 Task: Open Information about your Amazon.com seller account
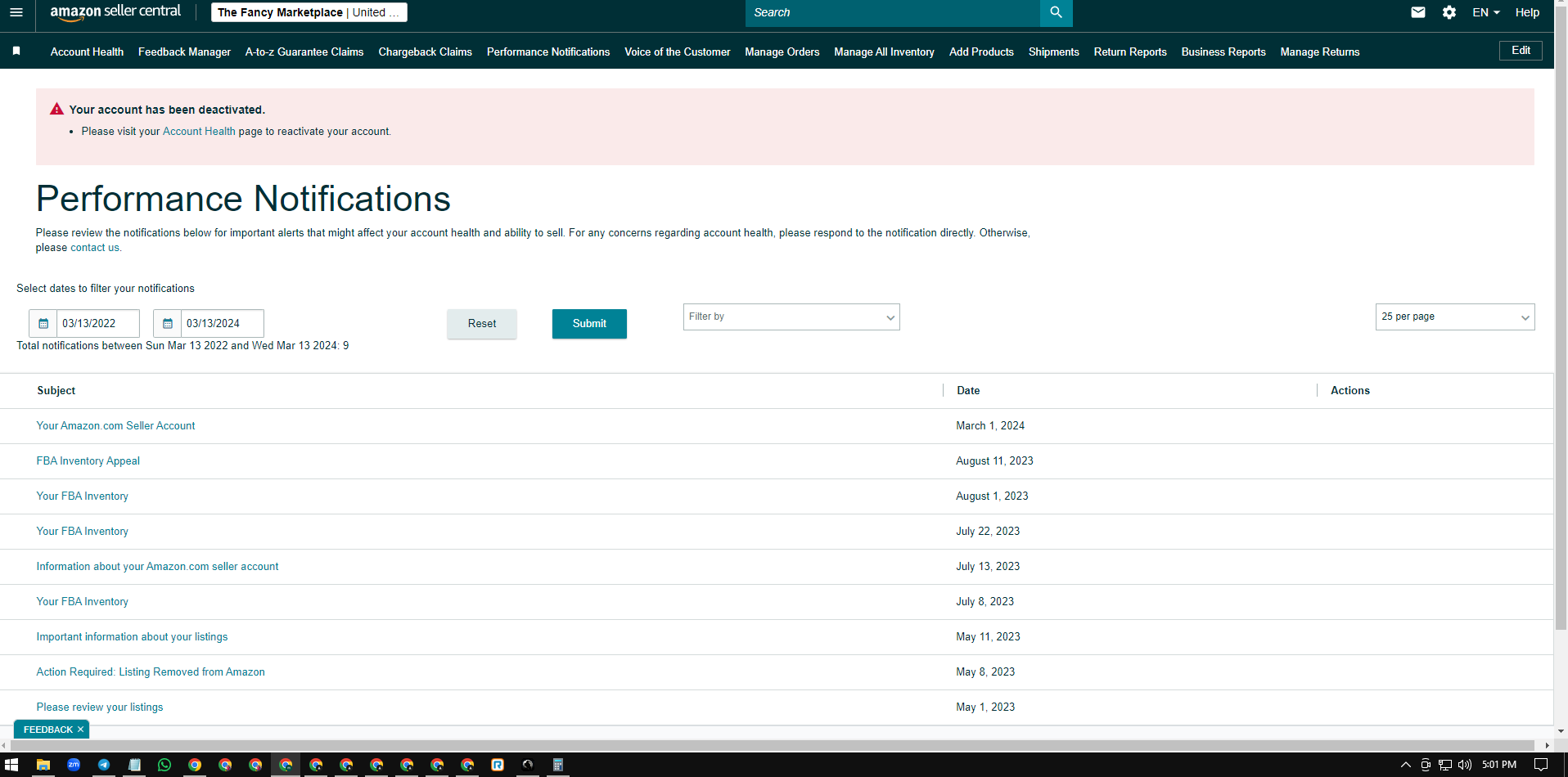[x=157, y=567]
